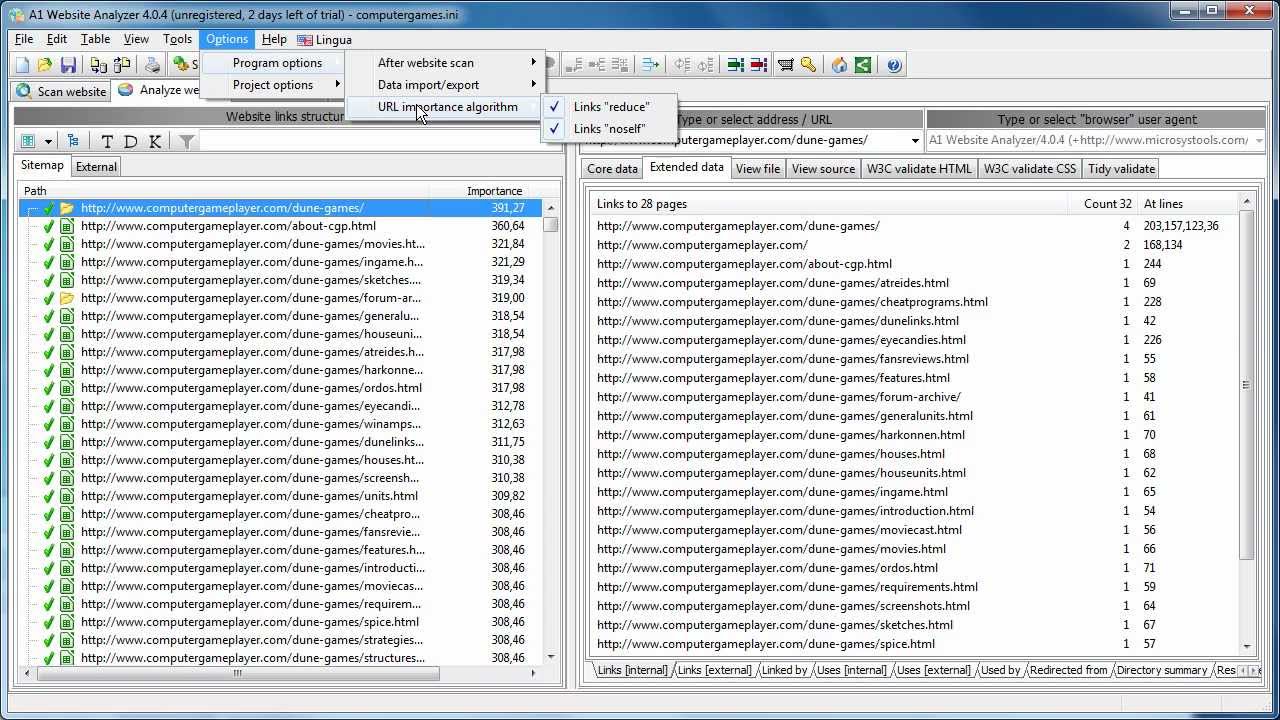This screenshot has height=720, width=1280.
Task: Toggle Links "noself" checked option
Action: 610,129
